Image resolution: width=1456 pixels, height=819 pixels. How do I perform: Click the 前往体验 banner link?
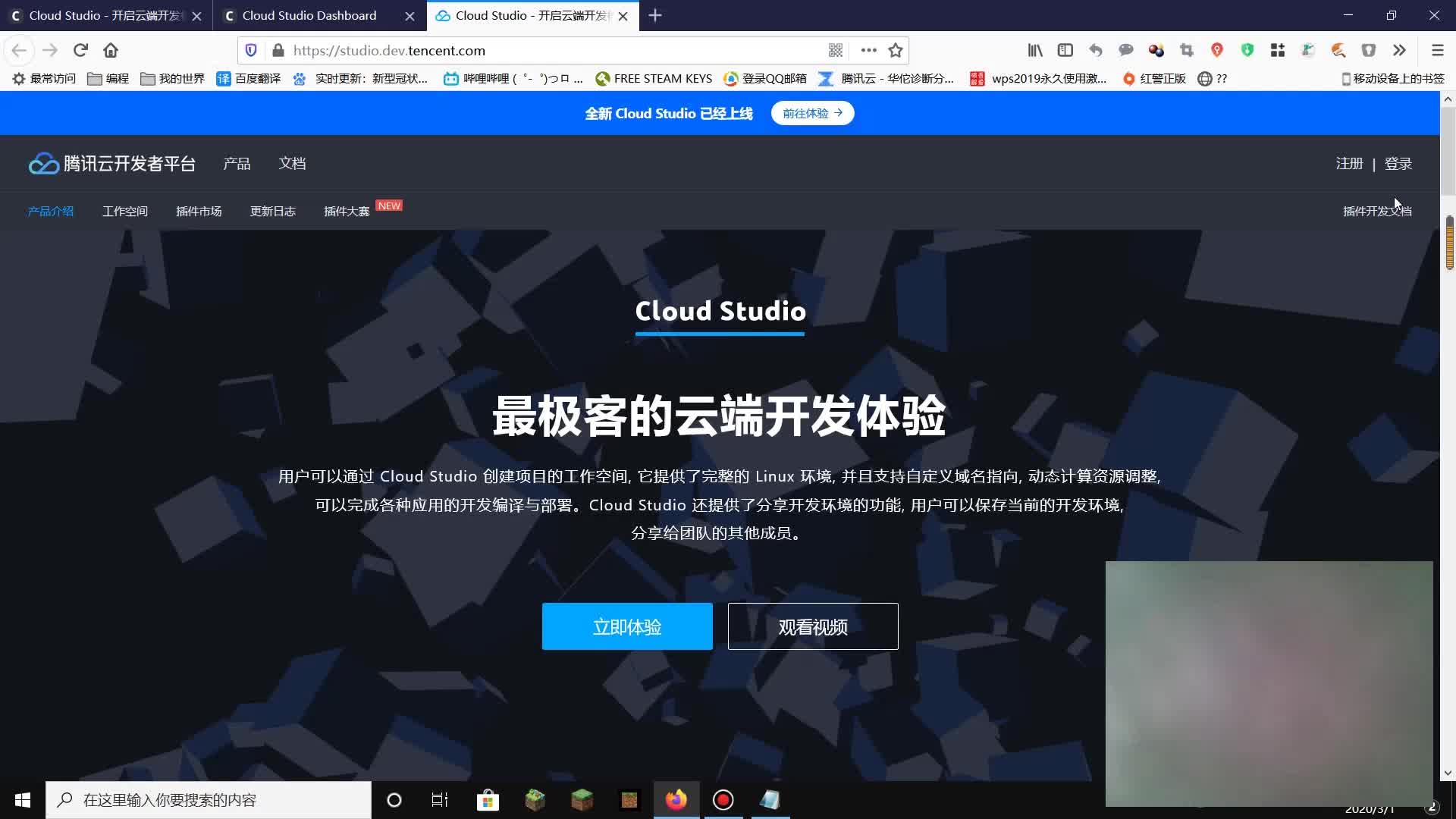813,112
